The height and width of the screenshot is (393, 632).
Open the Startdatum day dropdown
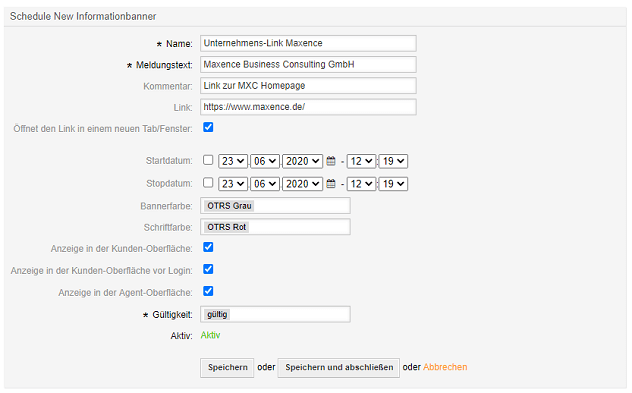tap(233, 161)
